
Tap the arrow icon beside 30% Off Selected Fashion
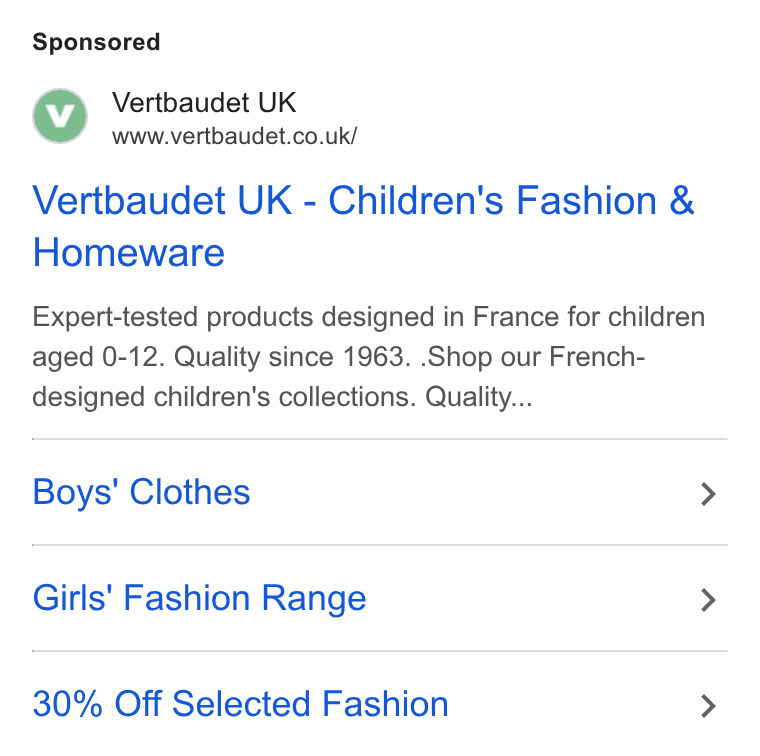(x=708, y=706)
